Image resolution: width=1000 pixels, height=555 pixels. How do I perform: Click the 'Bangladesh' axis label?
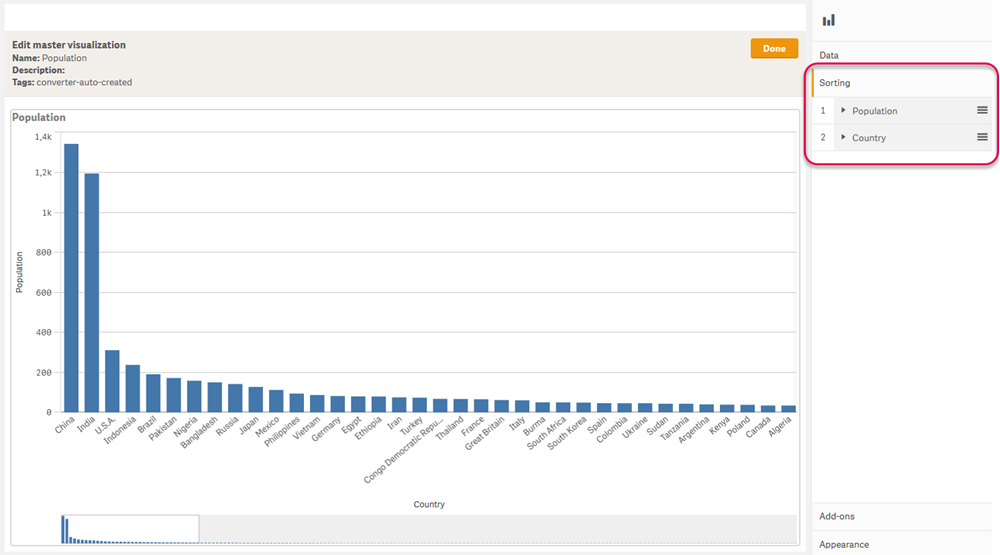[x=200, y=433]
